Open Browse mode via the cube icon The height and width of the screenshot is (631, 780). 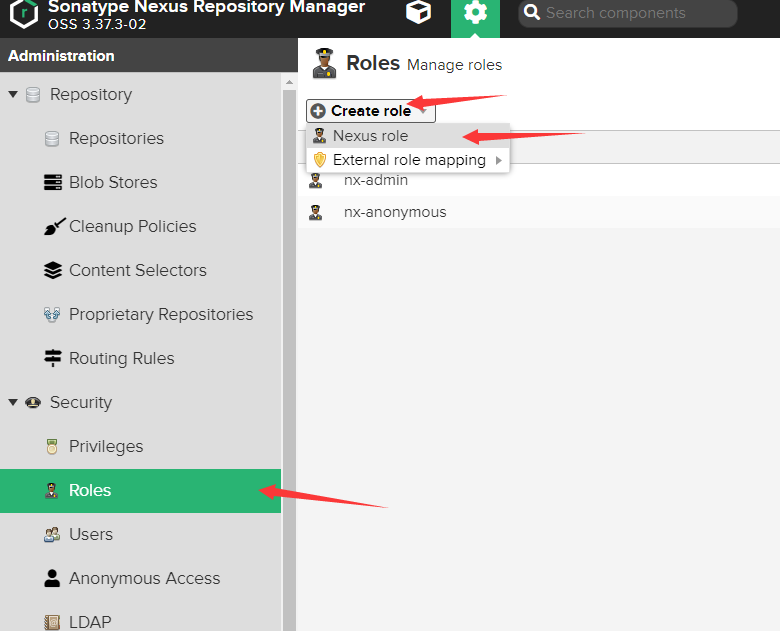coord(418,11)
